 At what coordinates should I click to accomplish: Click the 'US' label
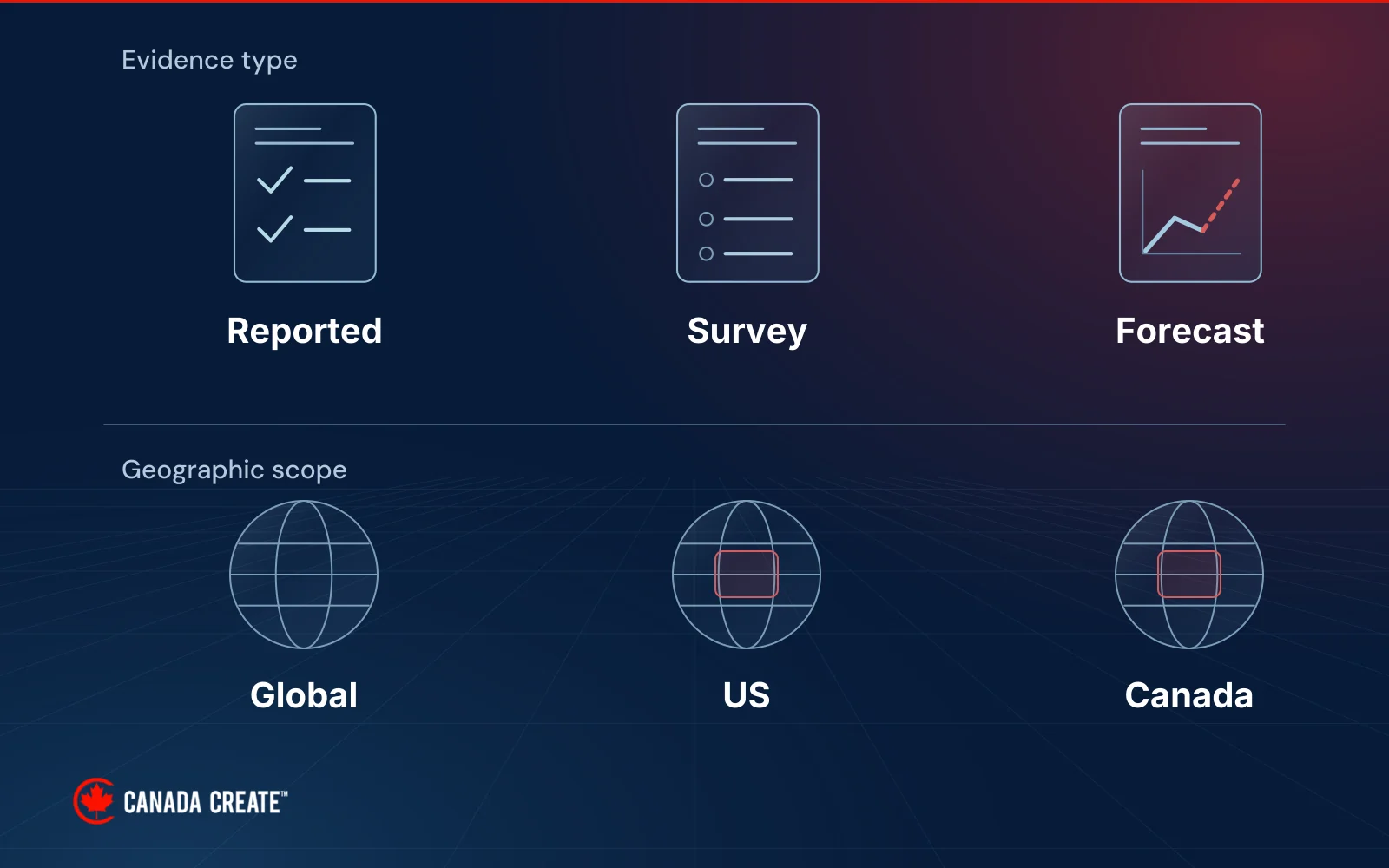point(747,695)
